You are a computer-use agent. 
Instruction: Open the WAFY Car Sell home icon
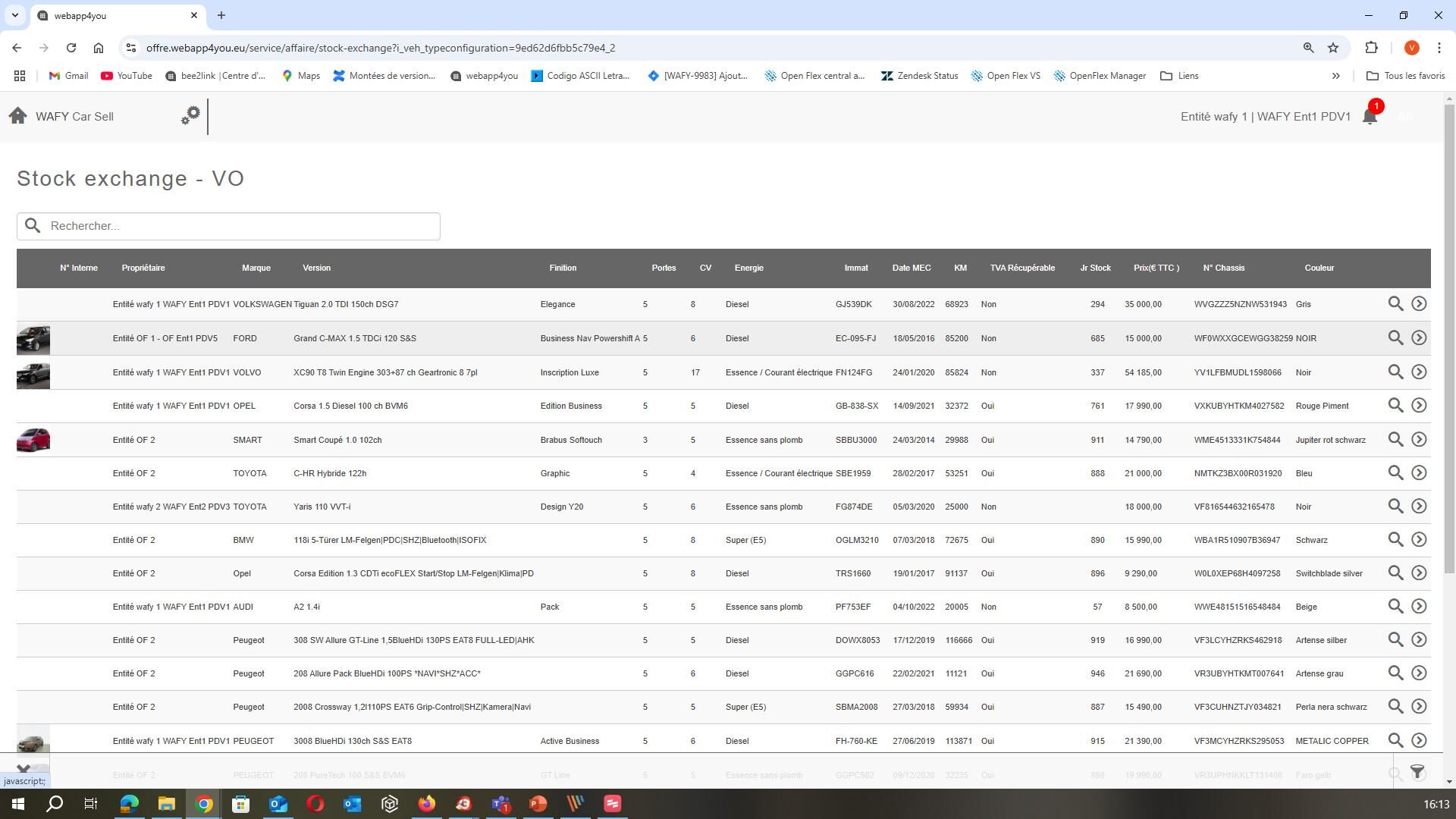pos(17,115)
